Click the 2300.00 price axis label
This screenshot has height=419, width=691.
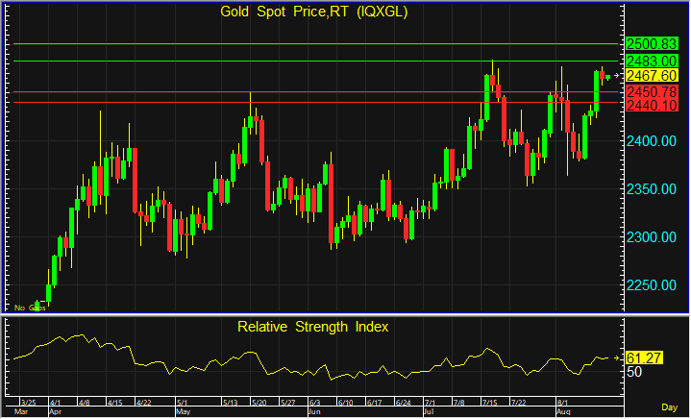pos(648,237)
